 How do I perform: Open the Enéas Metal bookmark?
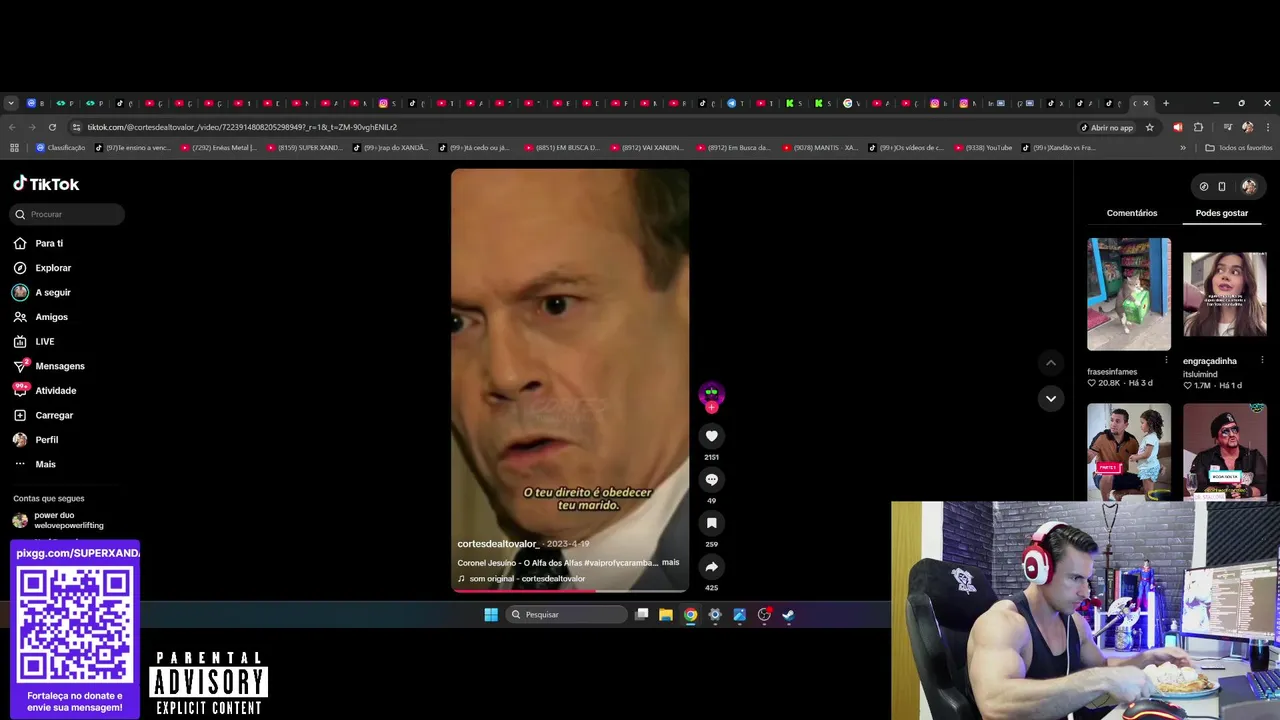click(x=219, y=148)
